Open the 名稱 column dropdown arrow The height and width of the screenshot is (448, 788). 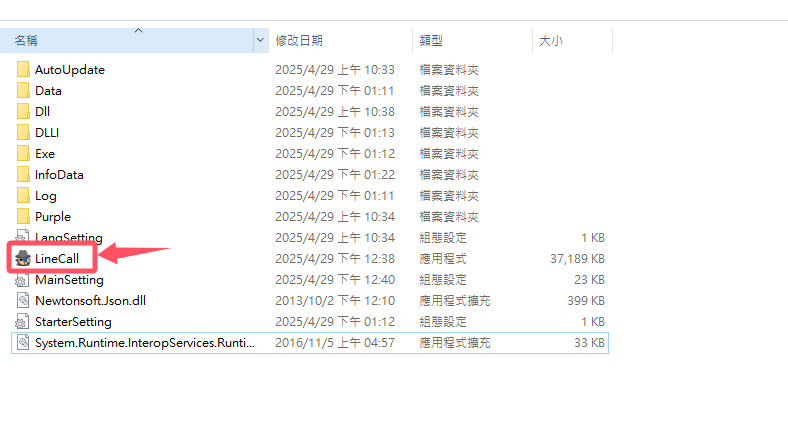[260, 40]
